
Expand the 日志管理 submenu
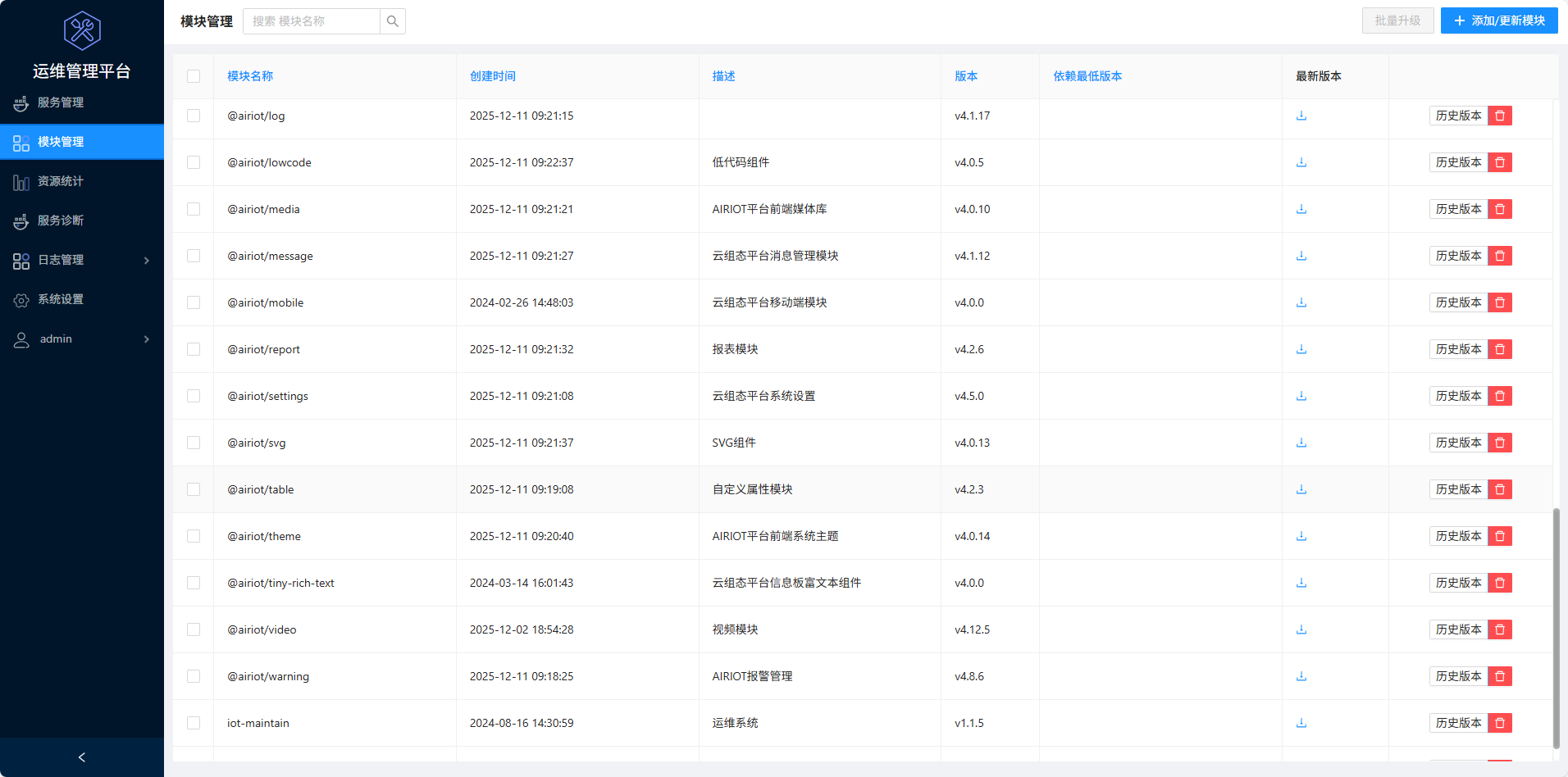82,260
